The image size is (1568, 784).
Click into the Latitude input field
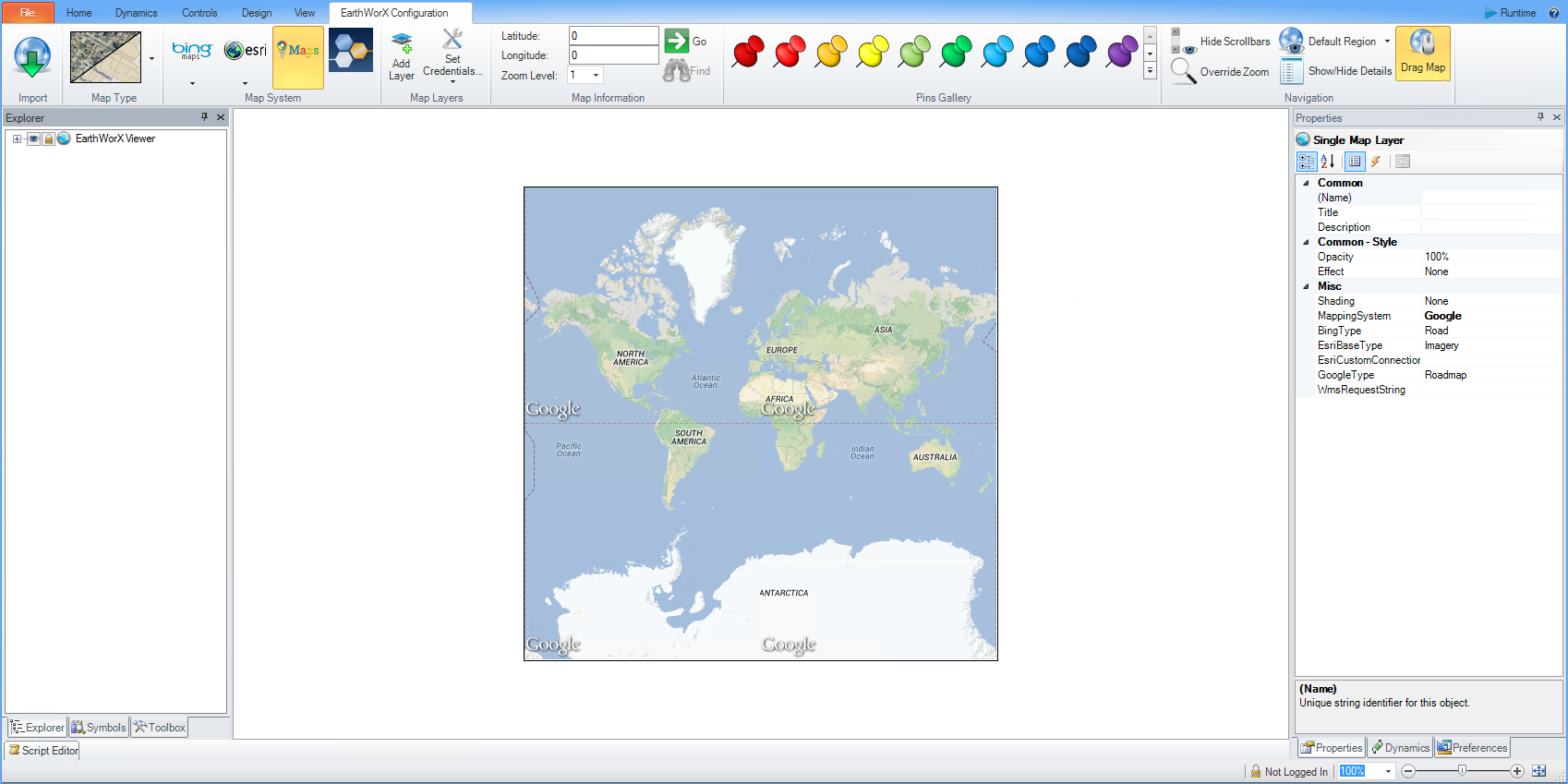(613, 36)
